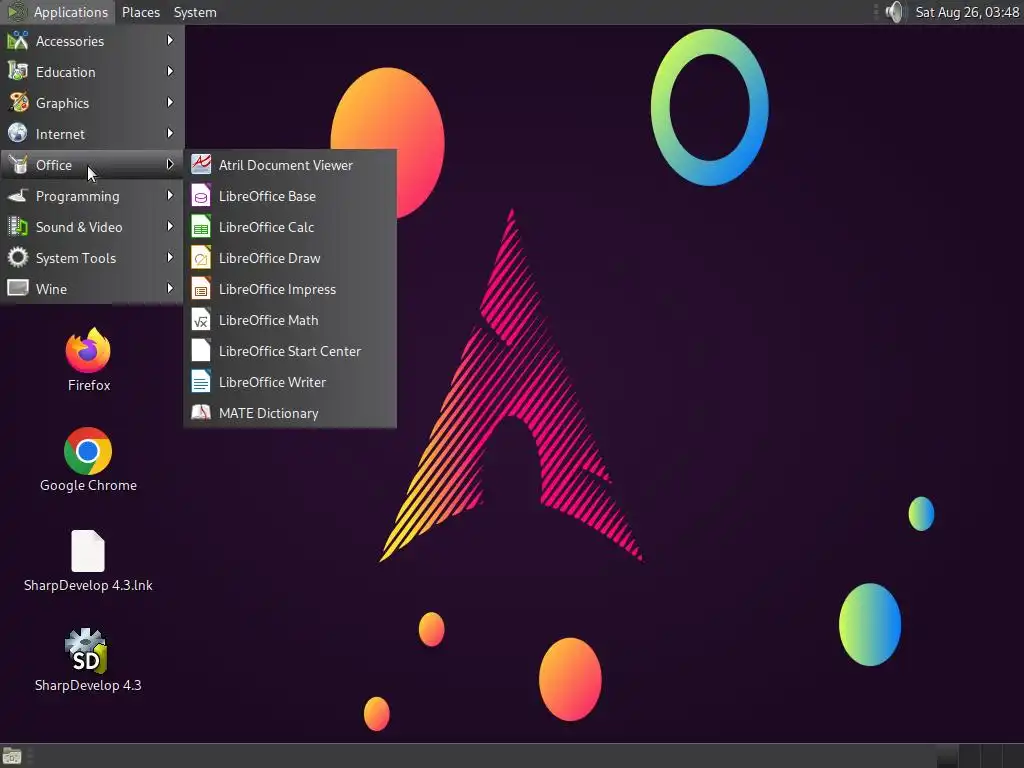Viewport: 1024px width, 768px height.
Task: Click the LibreOffice Draw icon
Action: [x=201, y=257]
